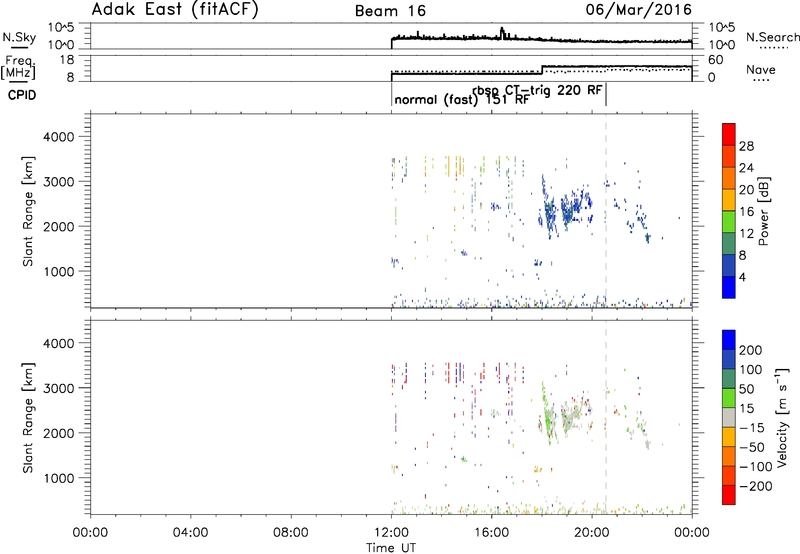This screenshot has width=800, height=554.
Task: Click the '20:00' time tick label
Action: point(591,533)
